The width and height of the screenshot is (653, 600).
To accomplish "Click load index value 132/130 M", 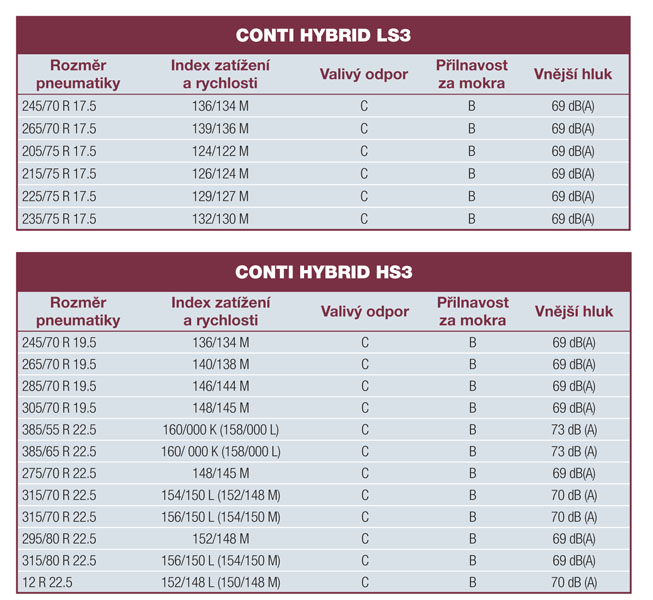I will (220, 219).
